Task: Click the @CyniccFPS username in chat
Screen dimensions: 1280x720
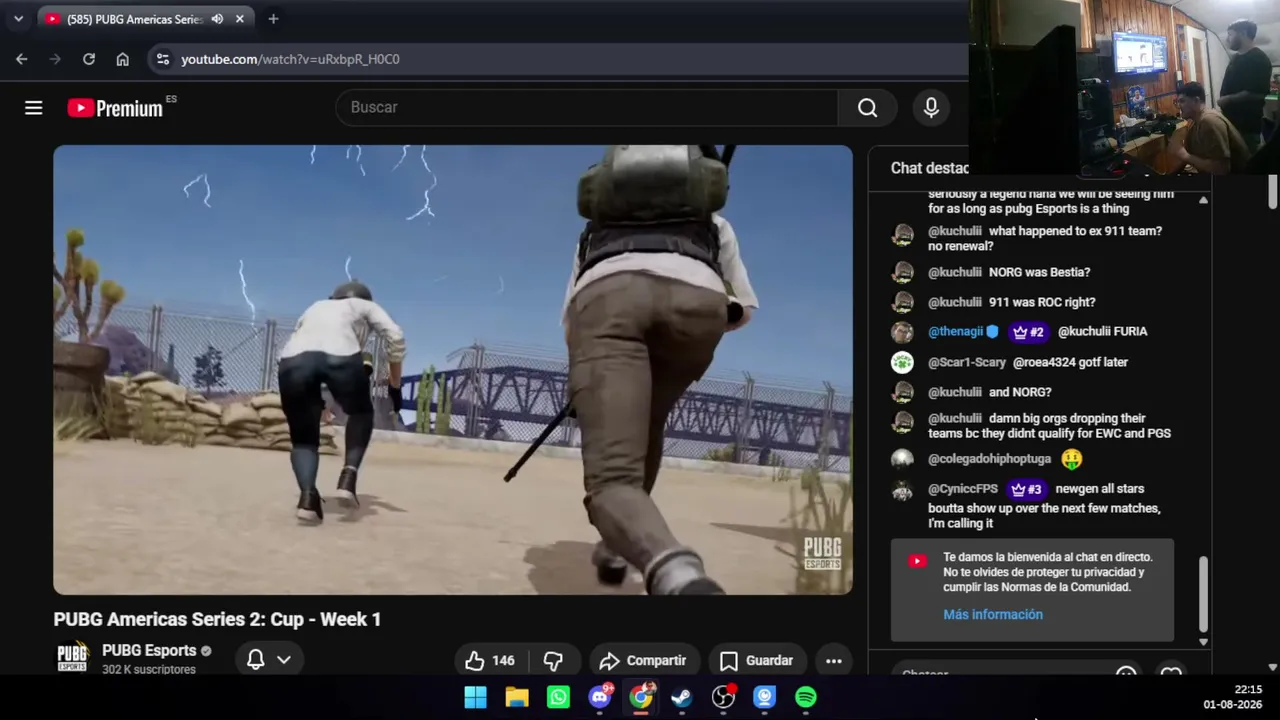Action: (963, 489)
